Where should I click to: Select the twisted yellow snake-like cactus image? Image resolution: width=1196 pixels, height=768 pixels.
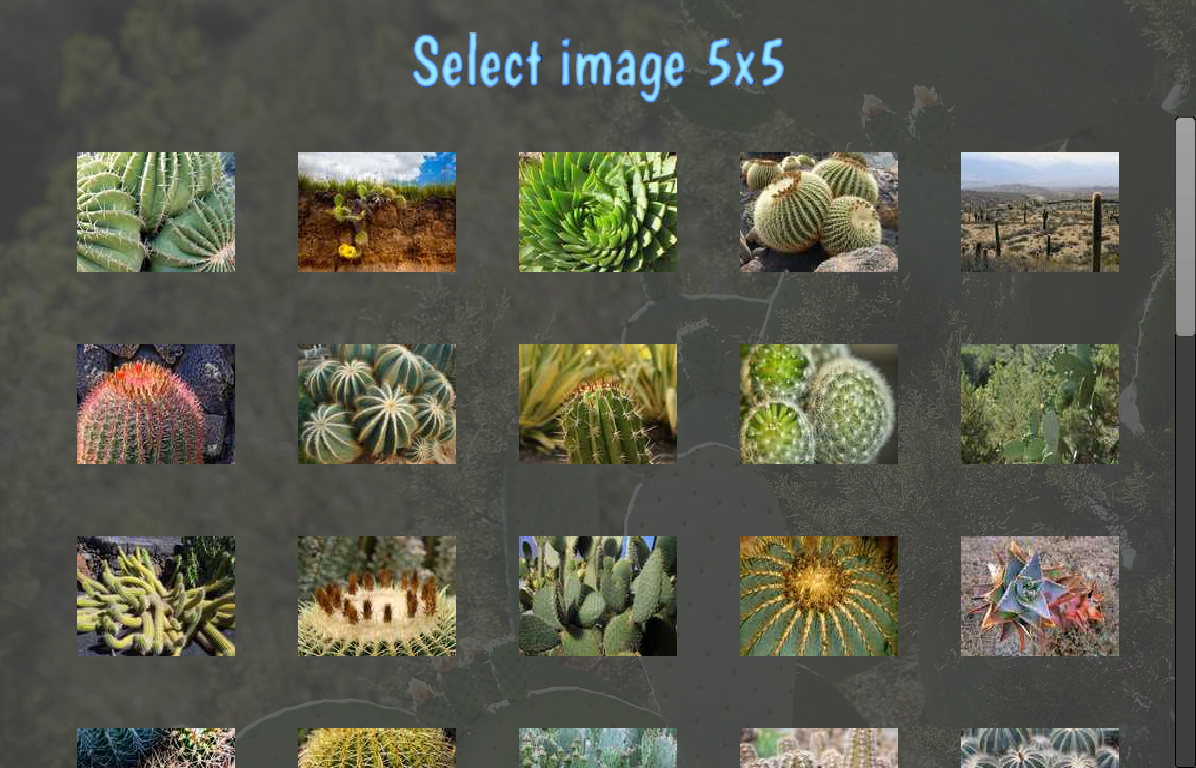pyautogui.click(x=156, y=596)
